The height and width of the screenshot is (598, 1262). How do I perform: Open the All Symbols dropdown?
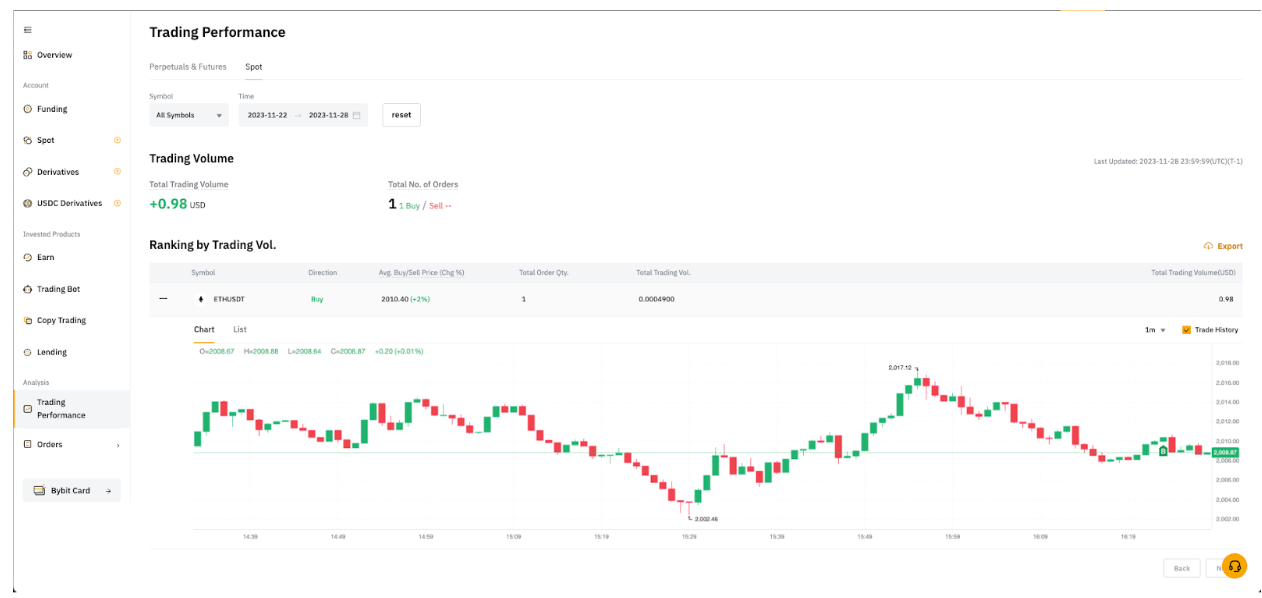pyautogui.click(x=189, y=115)
